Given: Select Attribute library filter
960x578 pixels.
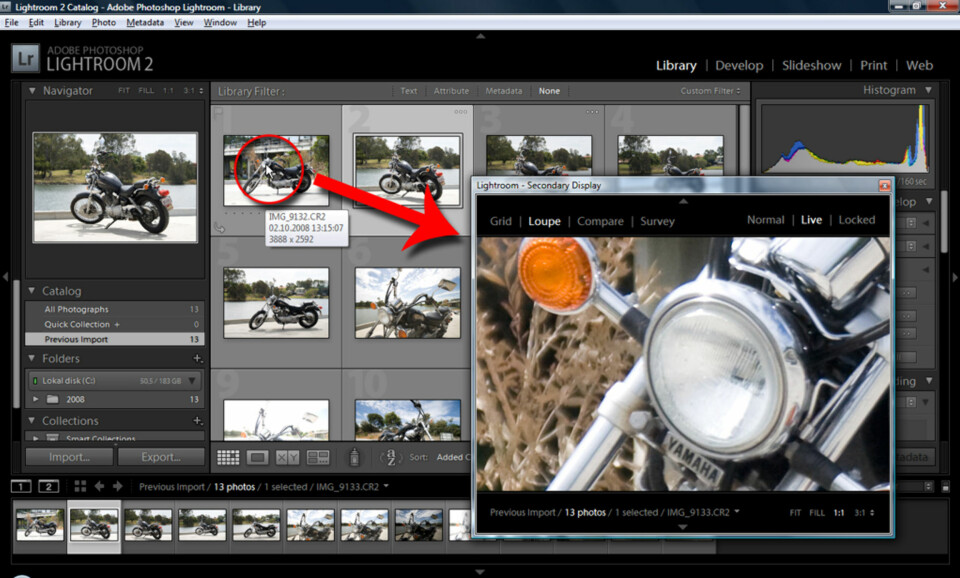Looking at the screenshot, I should pyautogui.click(x=451, y=91).
